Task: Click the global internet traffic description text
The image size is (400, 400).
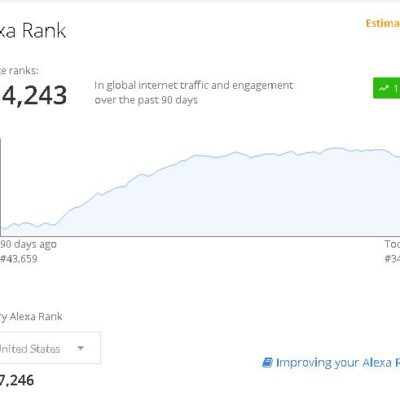Action: [194, 93]
